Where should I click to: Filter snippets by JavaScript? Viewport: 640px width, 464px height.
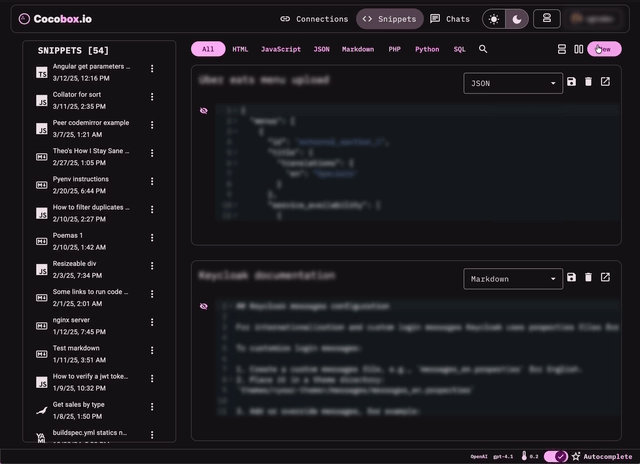(x=281, y=49)
